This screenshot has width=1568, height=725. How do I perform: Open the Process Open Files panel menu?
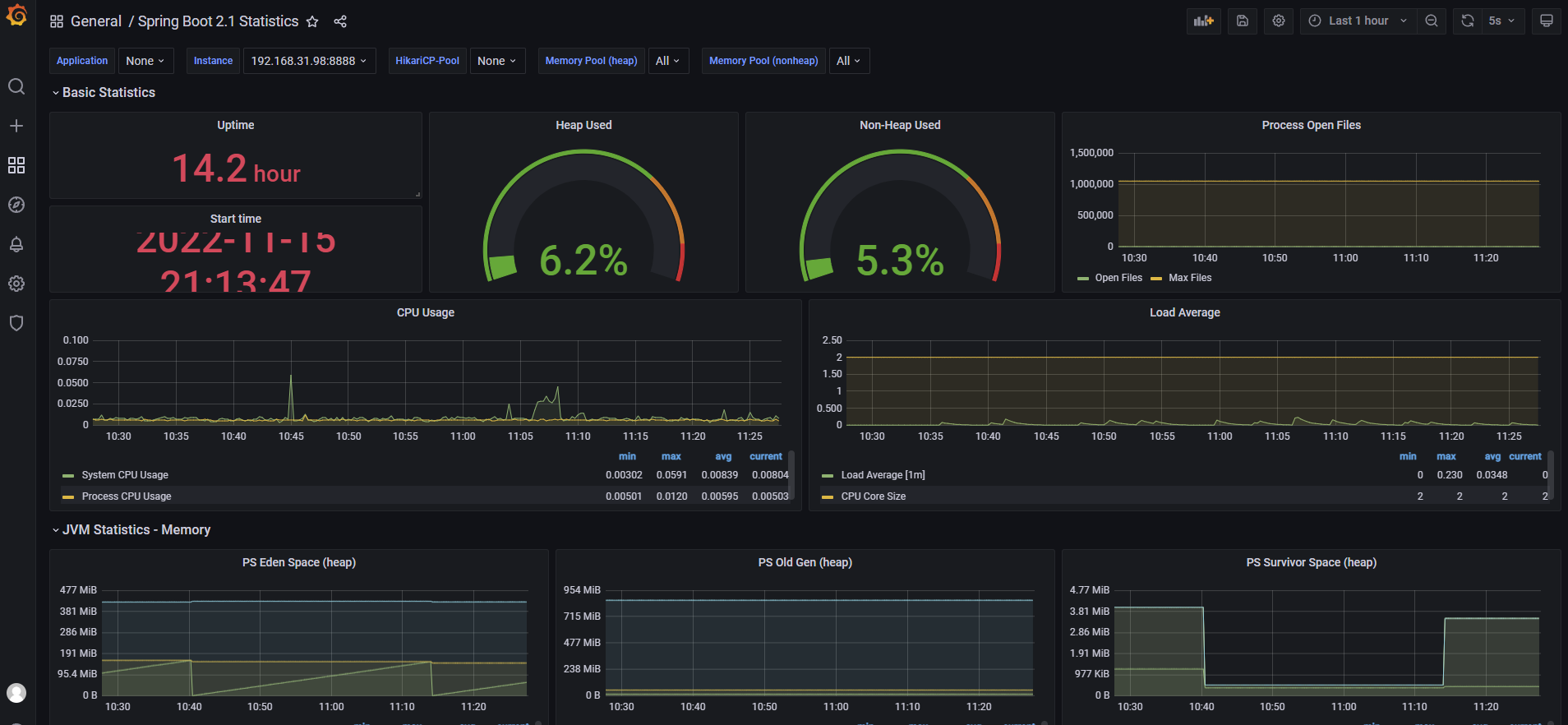(1312, 125)
